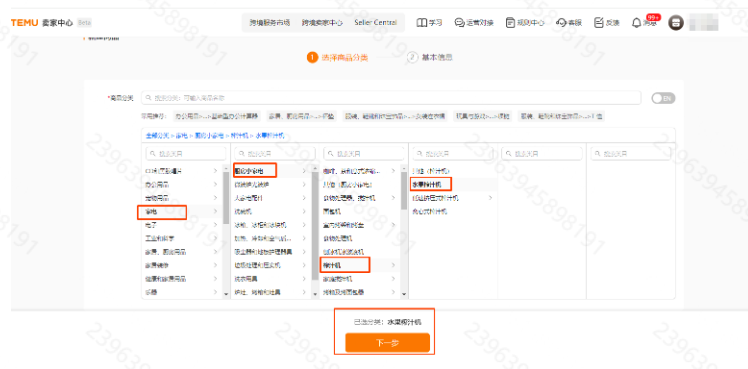This screenshot has height=369, width=748.
Task: Click 水果榨汁机 at the breadcrumb end
Action: coord(270,135)
